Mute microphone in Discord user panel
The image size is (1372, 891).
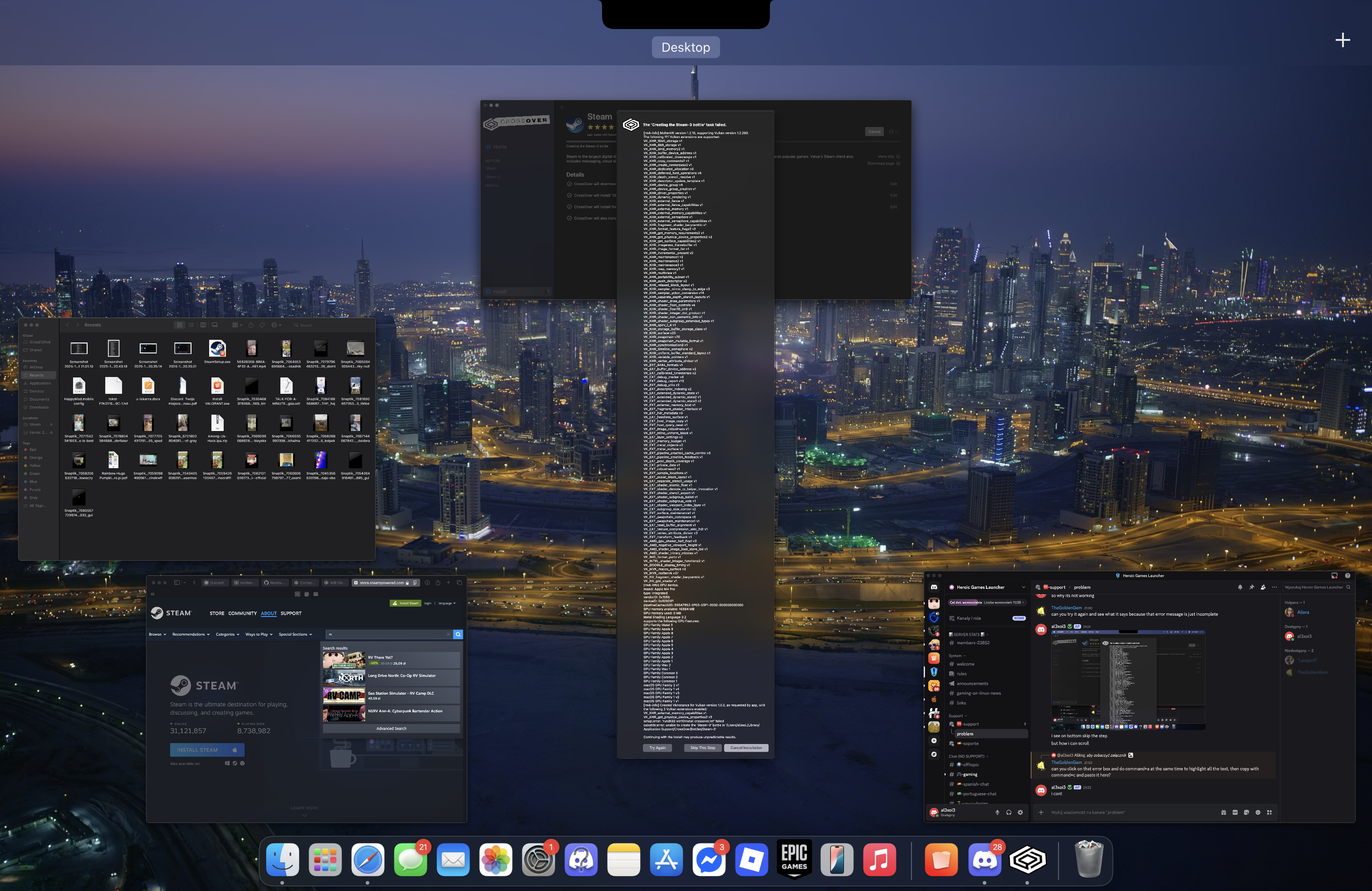pos(997,812)
